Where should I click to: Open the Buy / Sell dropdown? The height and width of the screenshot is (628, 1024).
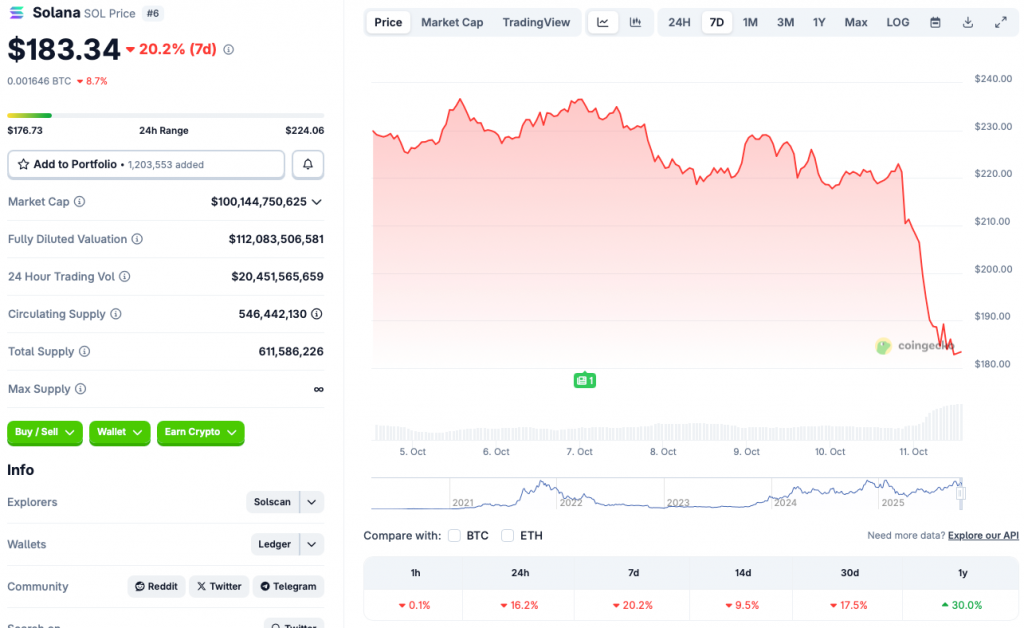tap(44, 432)
